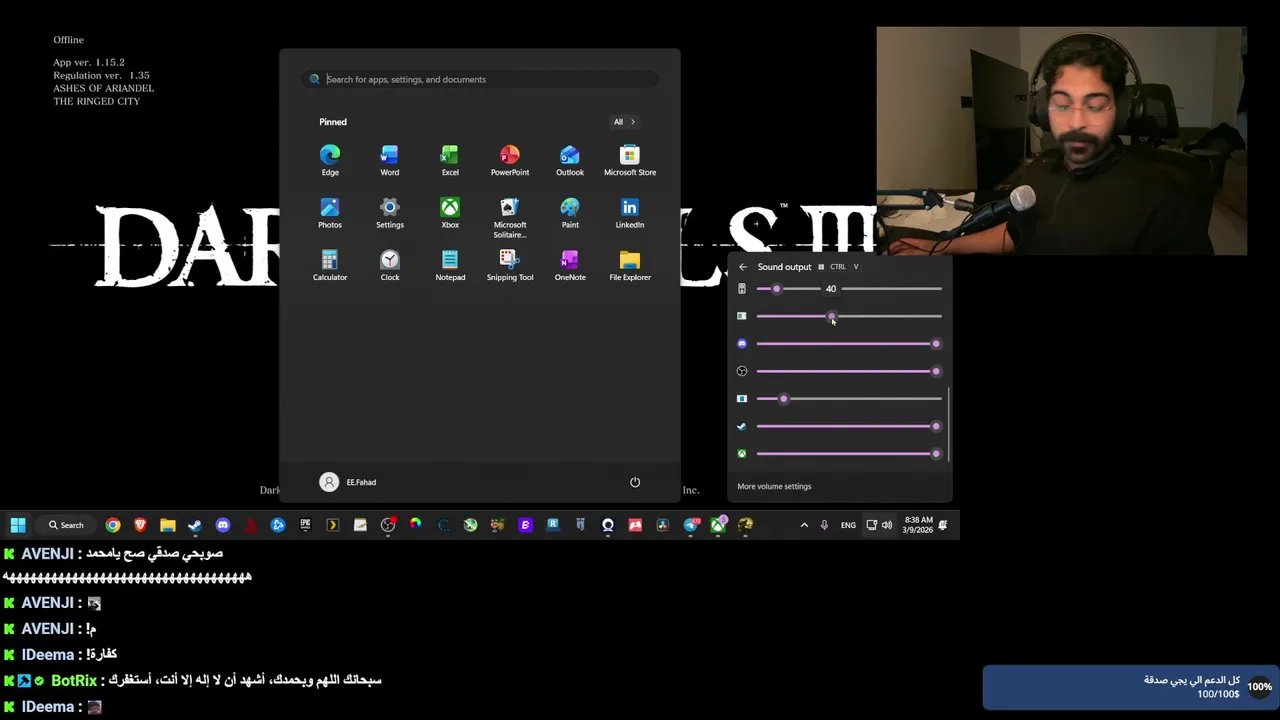Open Epic Games Launcher from the taskbar
The height and width of the screenshot is (720, 1280).
point(305,525)
